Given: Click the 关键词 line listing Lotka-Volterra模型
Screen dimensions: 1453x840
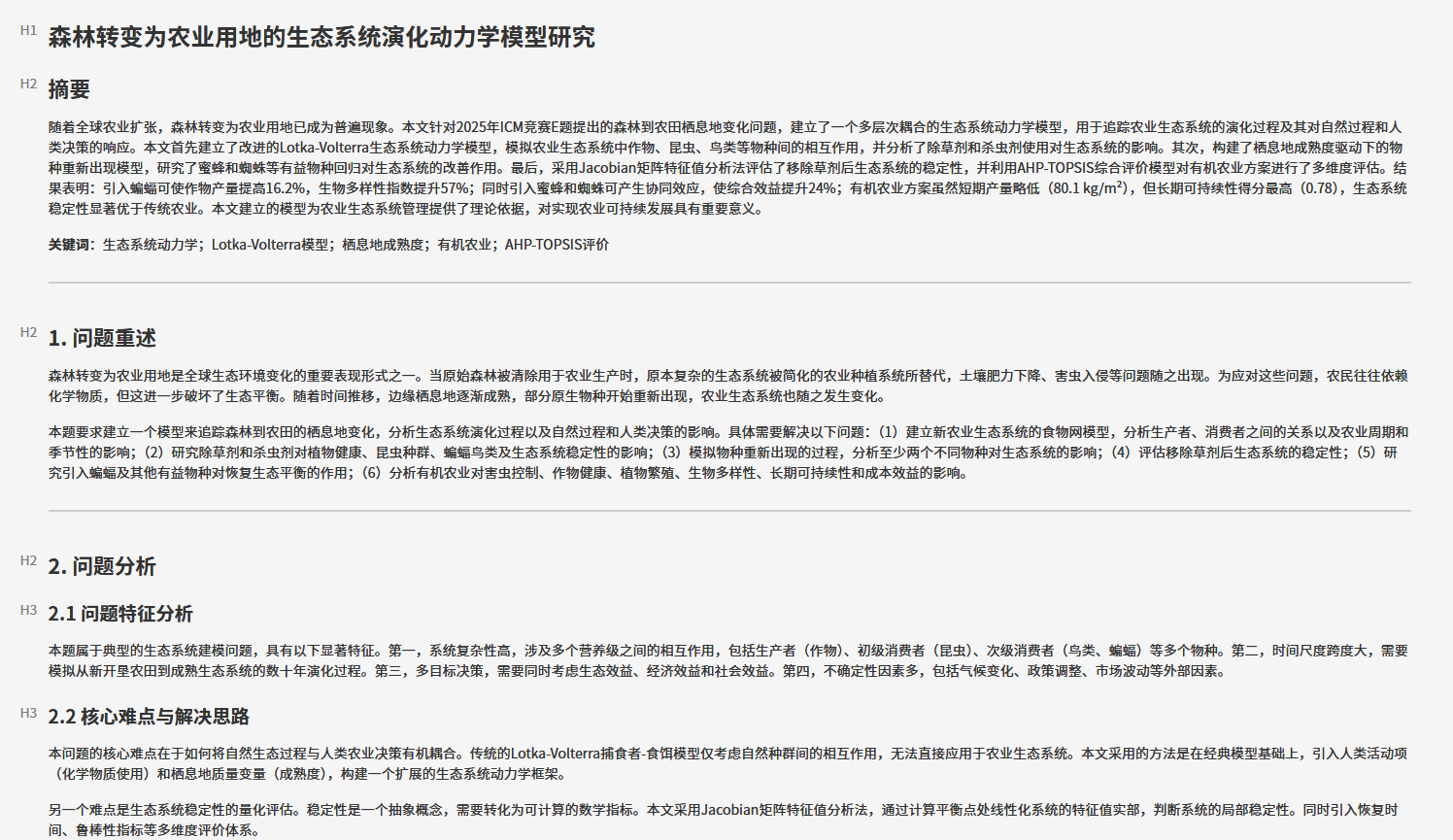Looking at the screenshot, I should 329,245.
